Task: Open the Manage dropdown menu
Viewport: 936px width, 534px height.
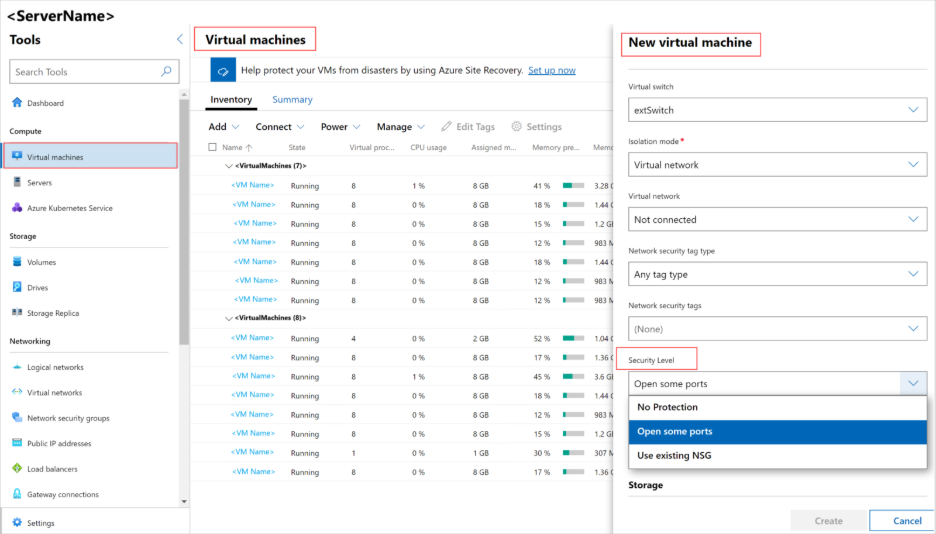Action: pos(401,126)
